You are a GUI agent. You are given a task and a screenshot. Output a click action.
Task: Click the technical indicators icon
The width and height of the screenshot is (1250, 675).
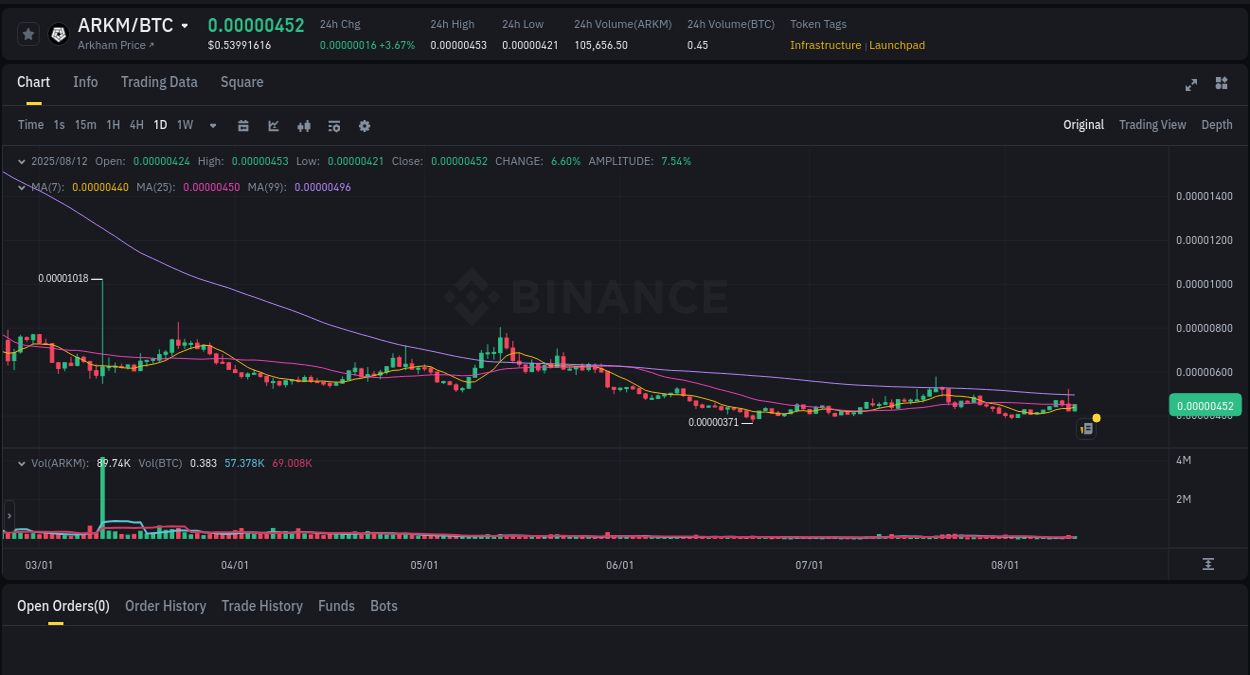click(333, 125)
